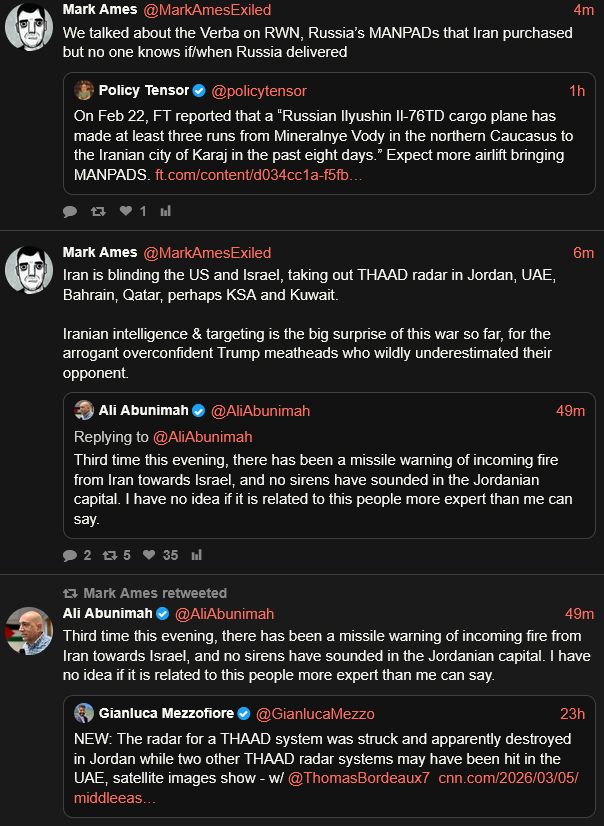Click the reply icon on the Verba MANPADs tweet

pyautogui.click(x=70, y=211)
